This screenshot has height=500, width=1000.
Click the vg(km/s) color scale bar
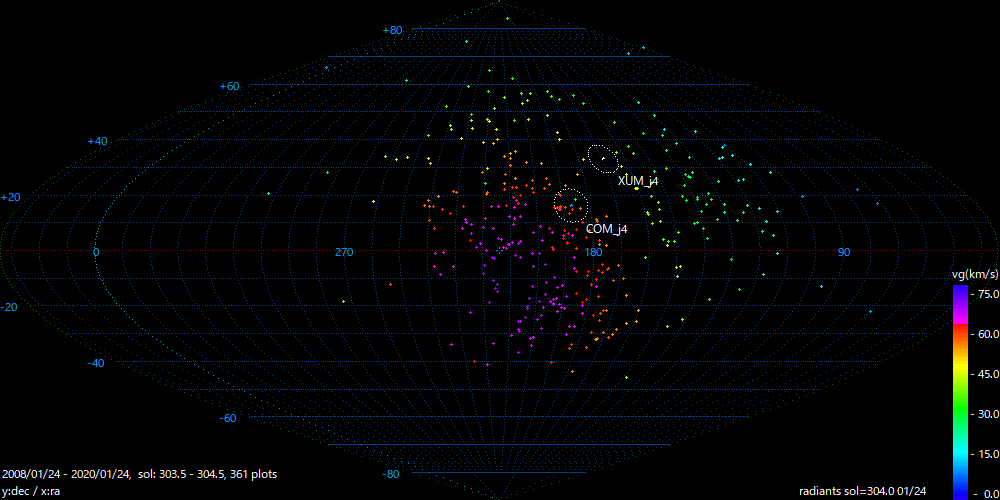(959, 391)
